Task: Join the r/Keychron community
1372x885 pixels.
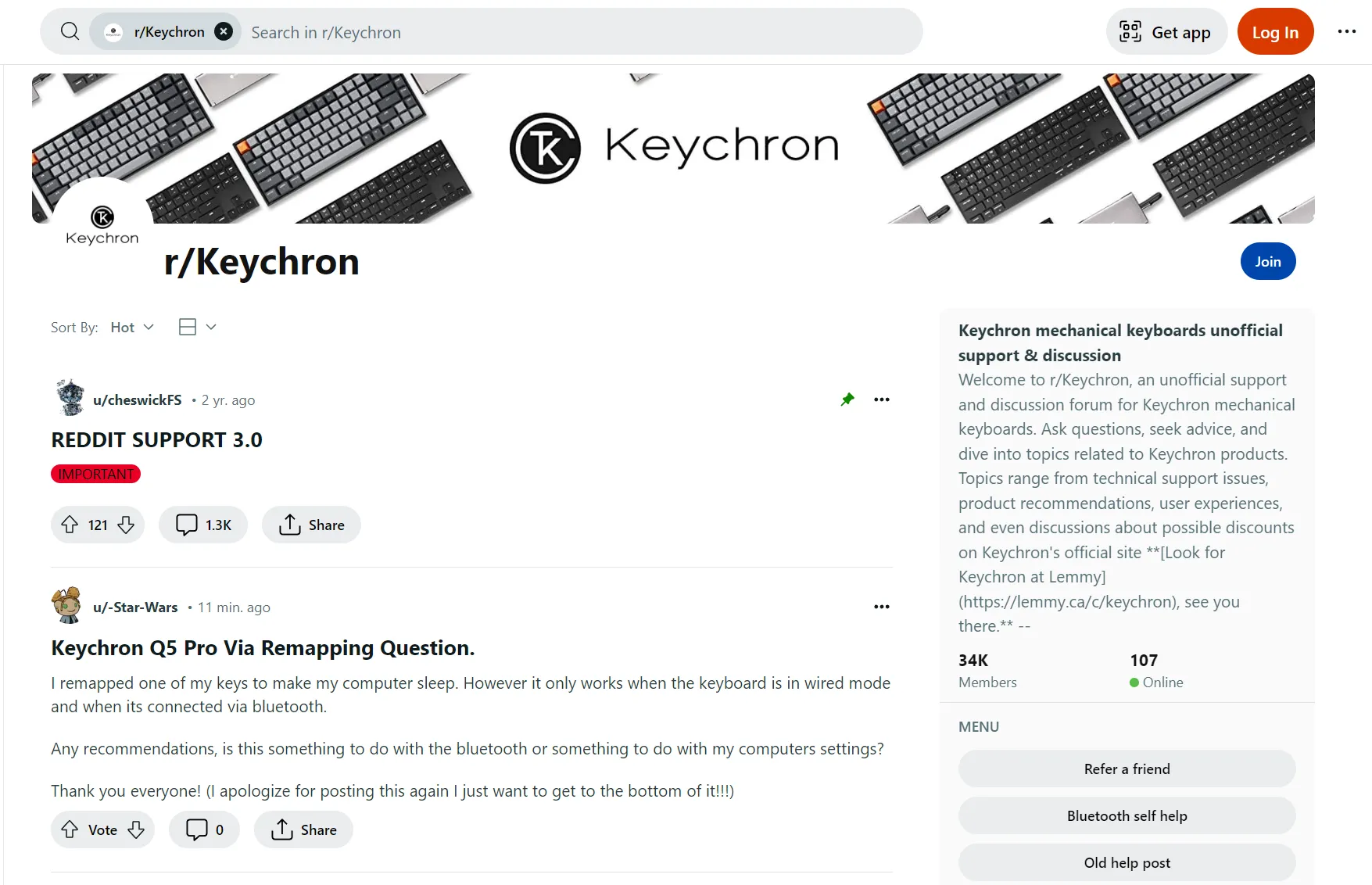Action: (1267, 261)
